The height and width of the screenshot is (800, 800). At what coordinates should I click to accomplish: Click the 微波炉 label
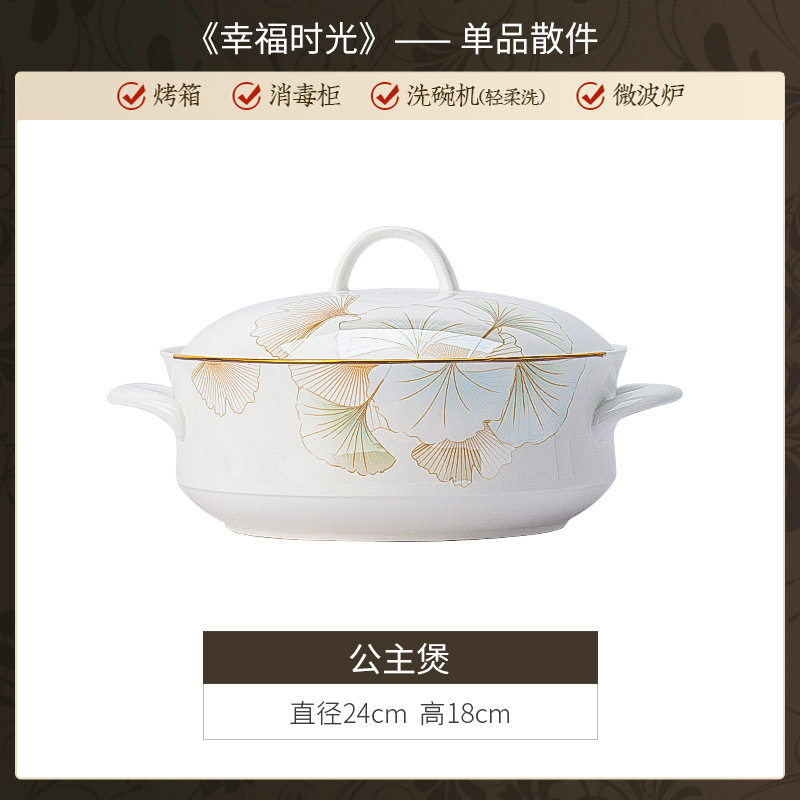(648, 95)
